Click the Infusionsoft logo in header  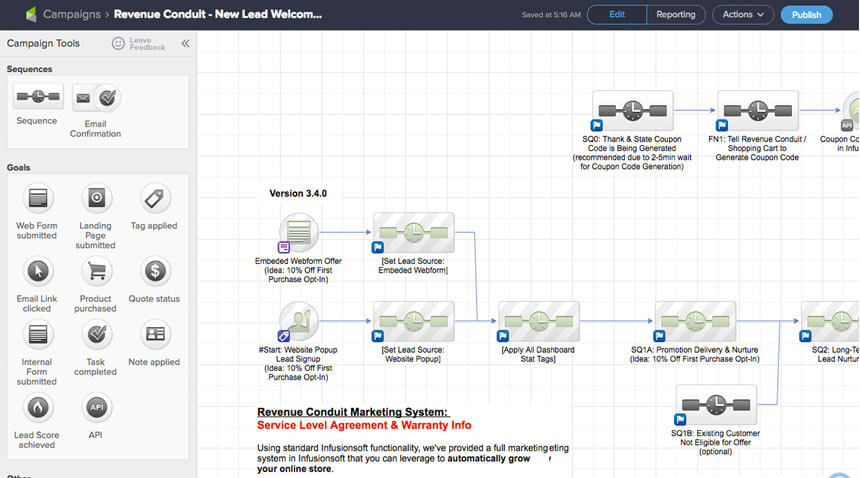(31, 14)
